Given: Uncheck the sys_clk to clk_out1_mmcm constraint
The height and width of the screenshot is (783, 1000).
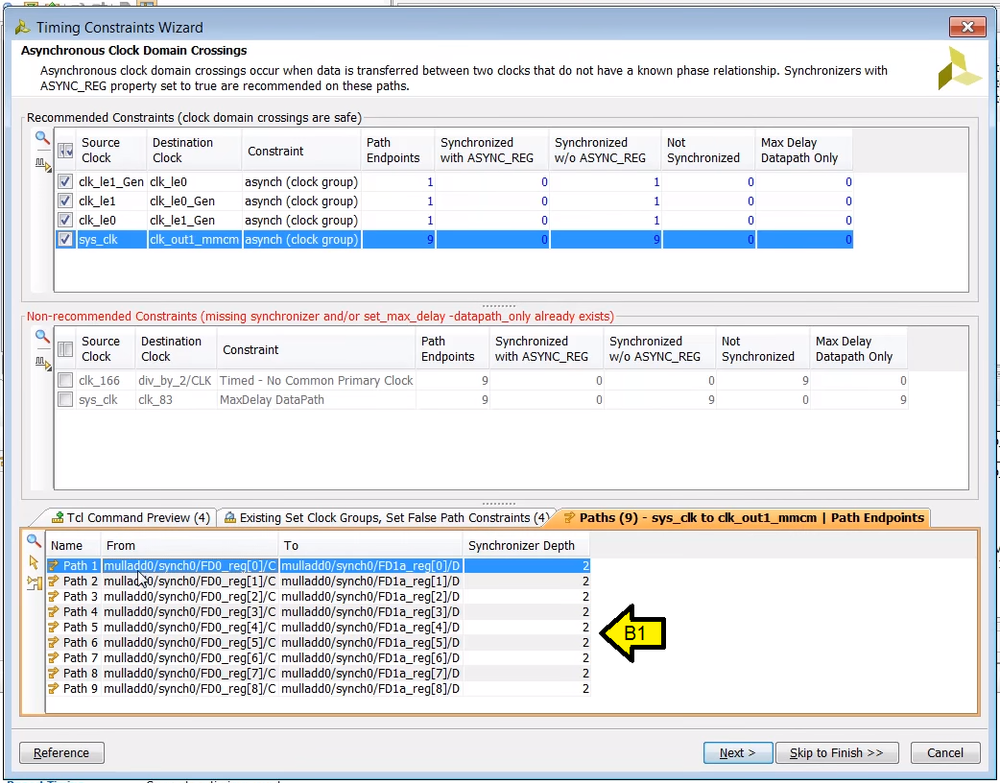Looking at the screenshot, I should point(64,239).
